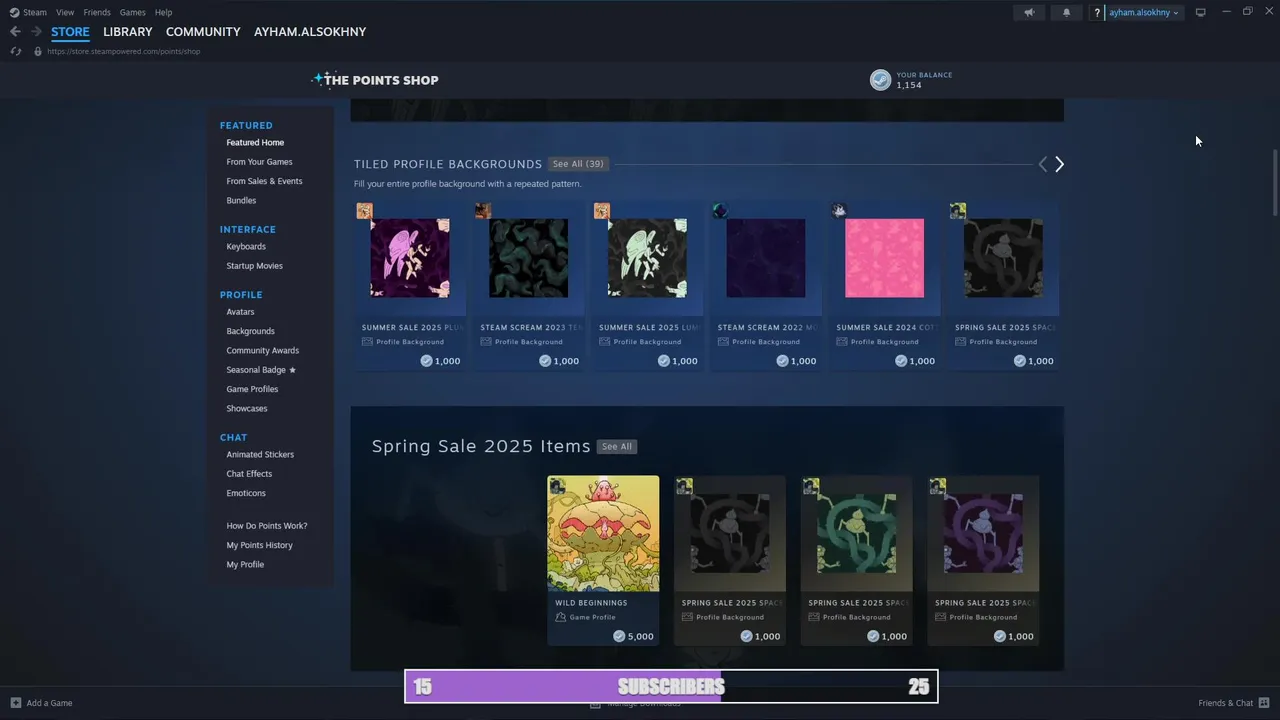This screenshot has height=720, width=1280.
Task: Open the ayham.alsokhny account dropdown
Action: tap(1144, 12)
